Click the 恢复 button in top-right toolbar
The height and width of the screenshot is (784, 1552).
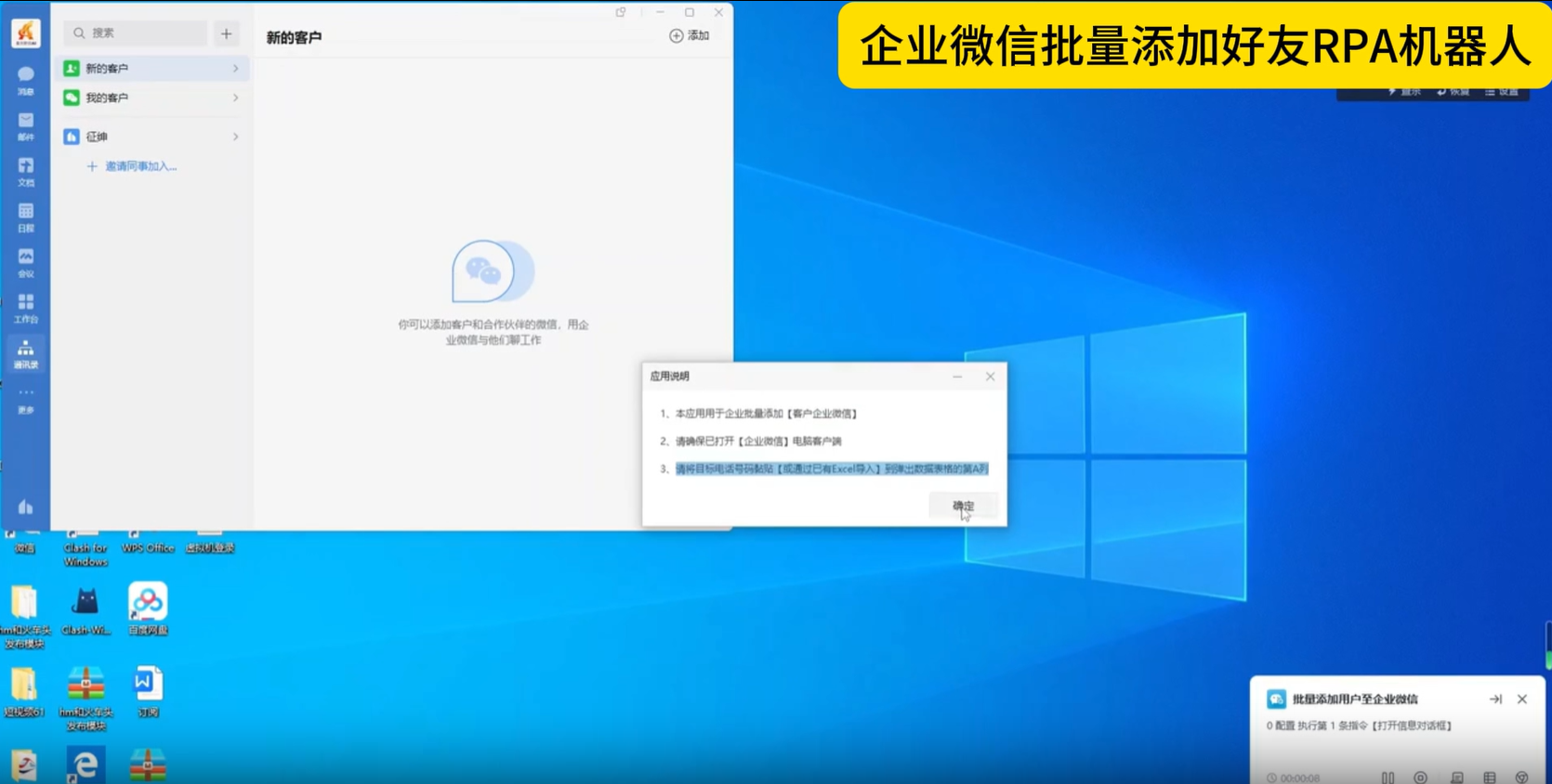(1453, 91)
